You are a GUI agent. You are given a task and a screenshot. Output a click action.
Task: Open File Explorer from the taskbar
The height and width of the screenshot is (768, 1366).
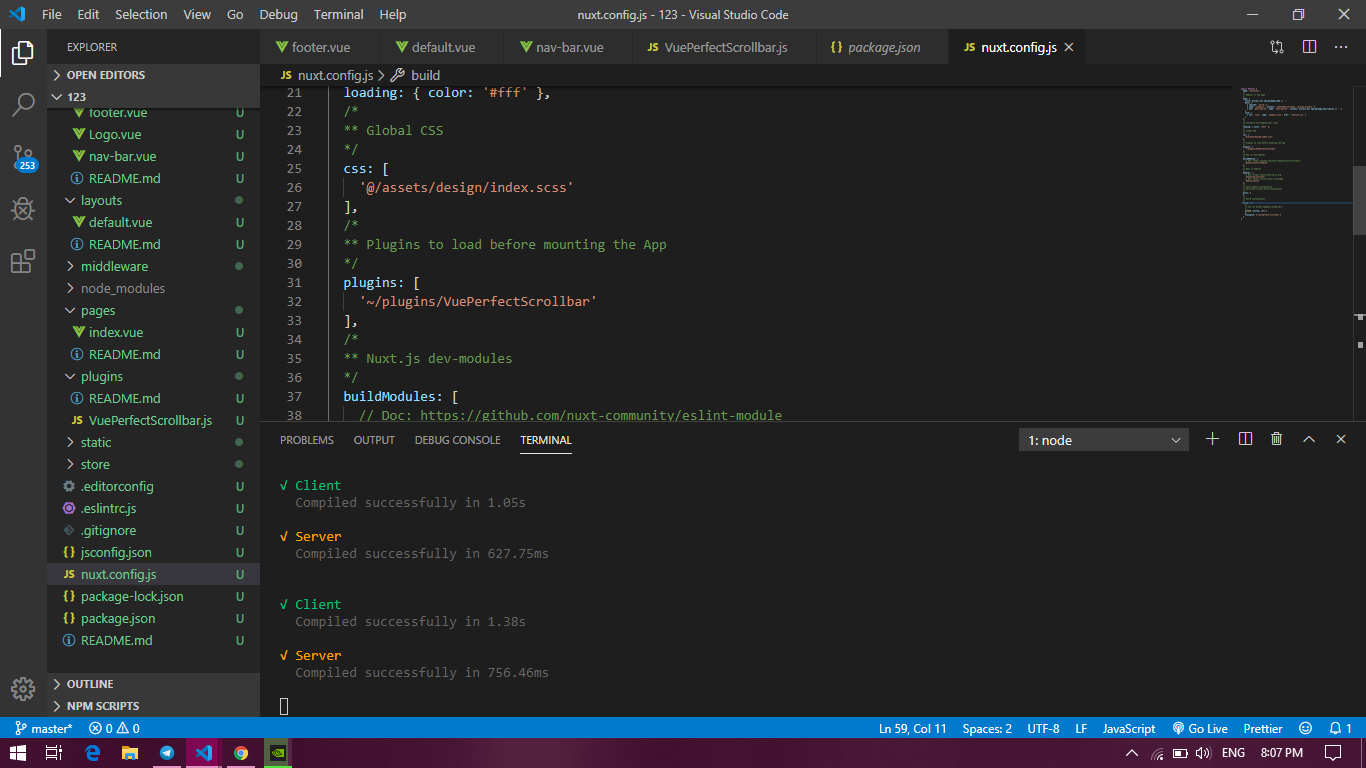click(x=129, y=752)
